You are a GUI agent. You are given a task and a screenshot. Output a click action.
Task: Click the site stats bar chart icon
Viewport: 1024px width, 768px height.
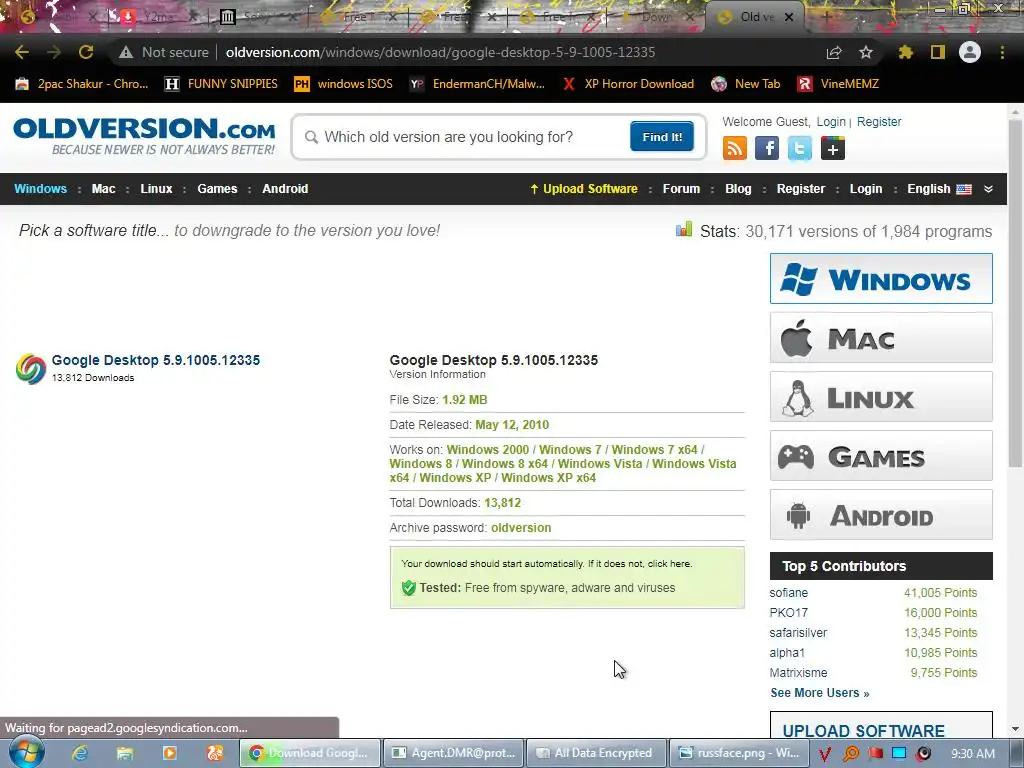point(684,229)
